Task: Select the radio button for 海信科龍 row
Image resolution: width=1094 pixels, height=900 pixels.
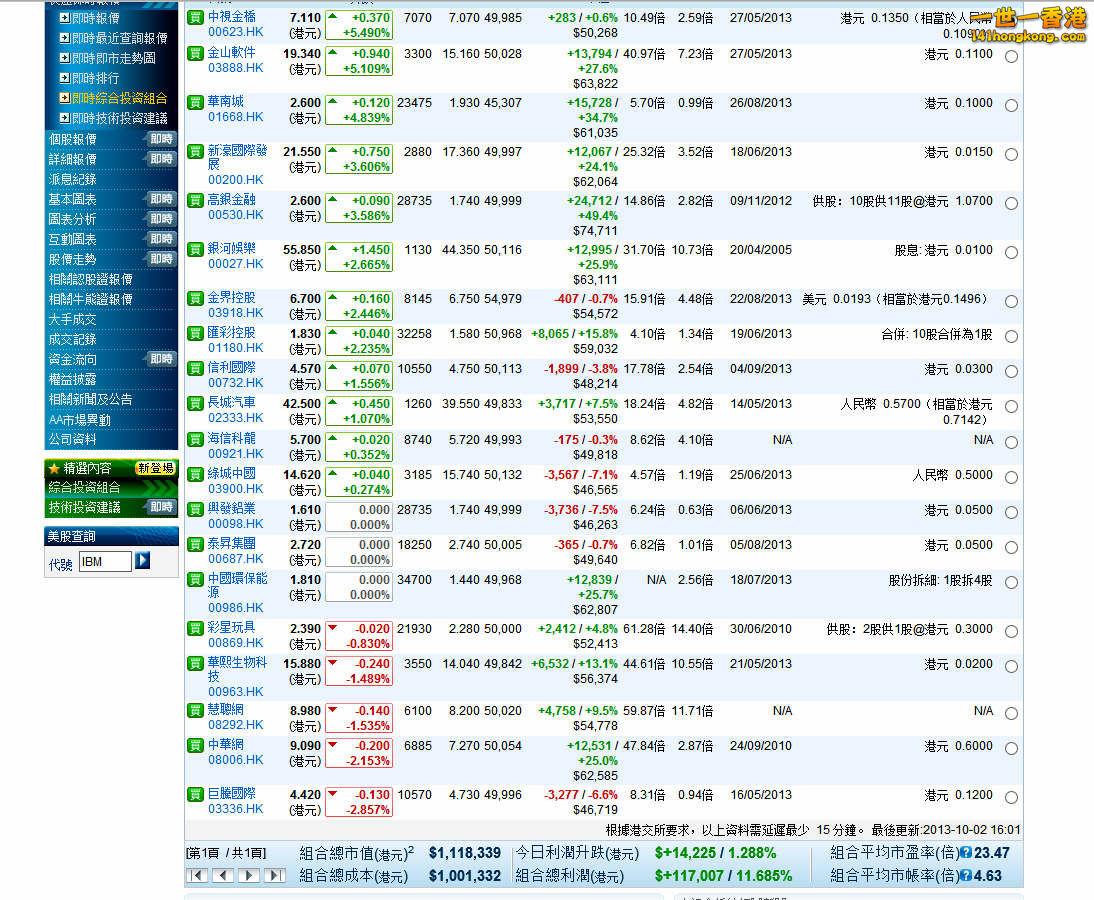Action: [1011, 442]
